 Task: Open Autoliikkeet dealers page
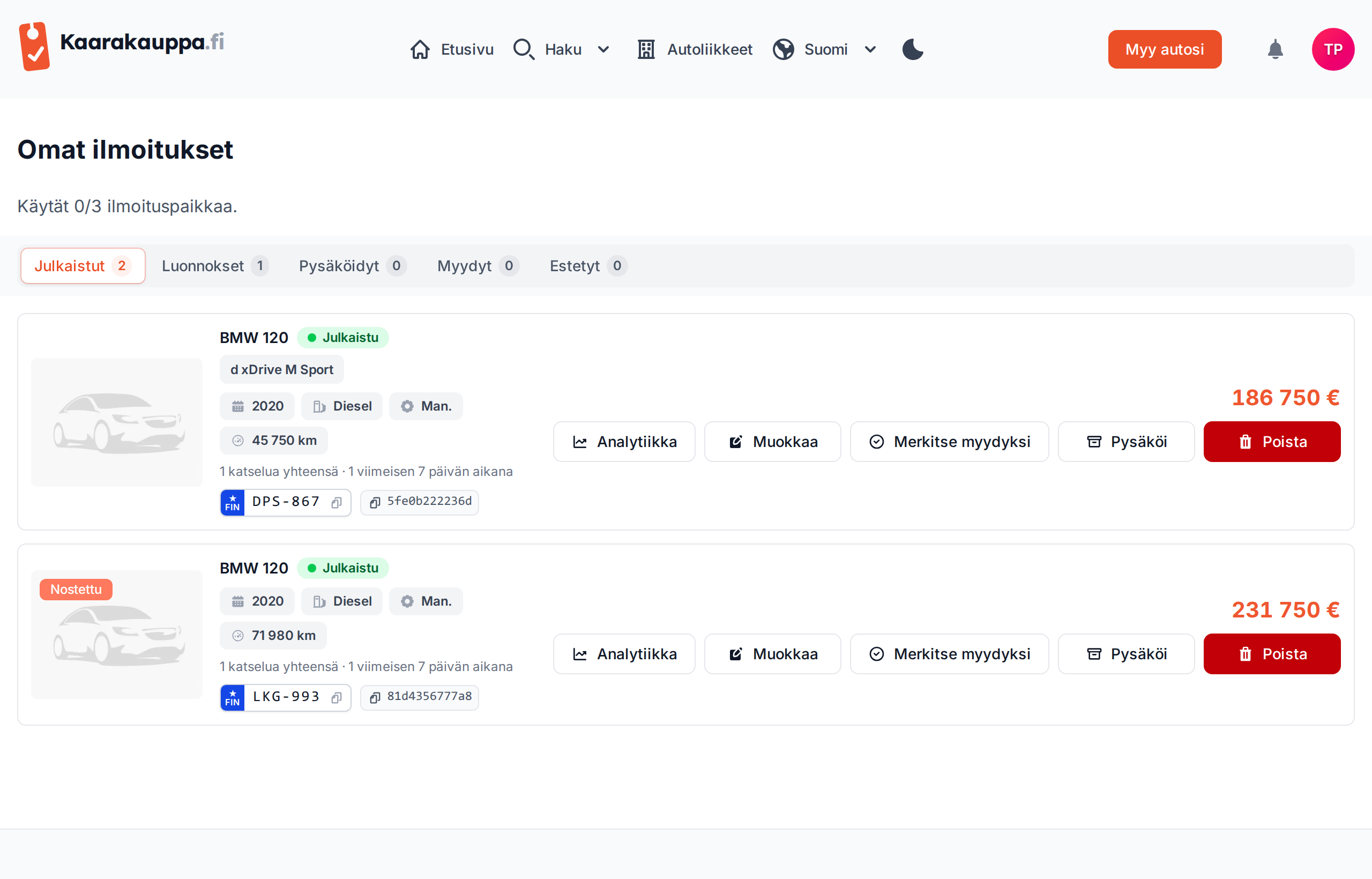[x=695, y=50]
